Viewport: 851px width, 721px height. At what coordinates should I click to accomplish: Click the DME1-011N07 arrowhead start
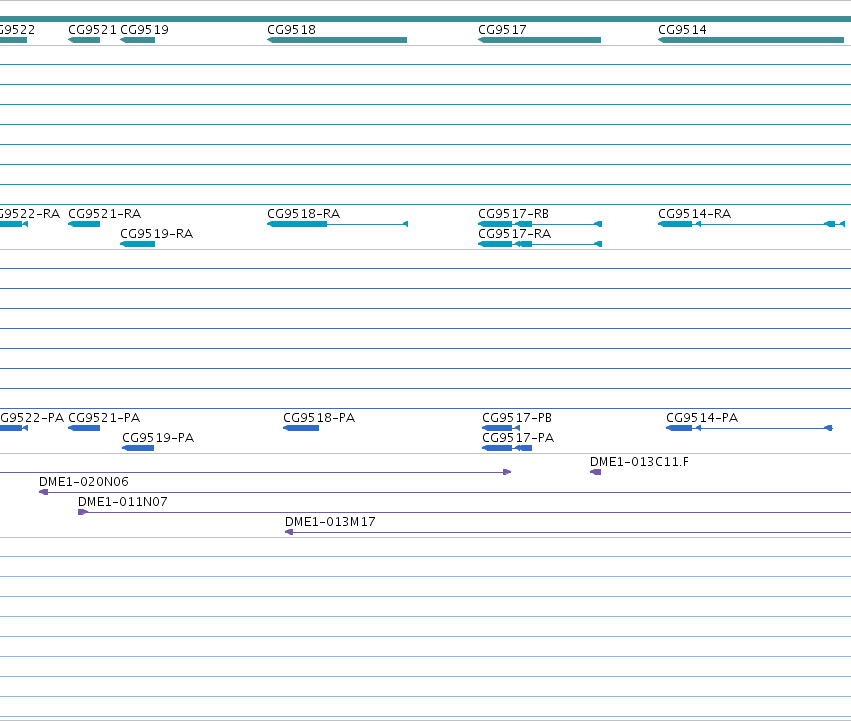82,512
